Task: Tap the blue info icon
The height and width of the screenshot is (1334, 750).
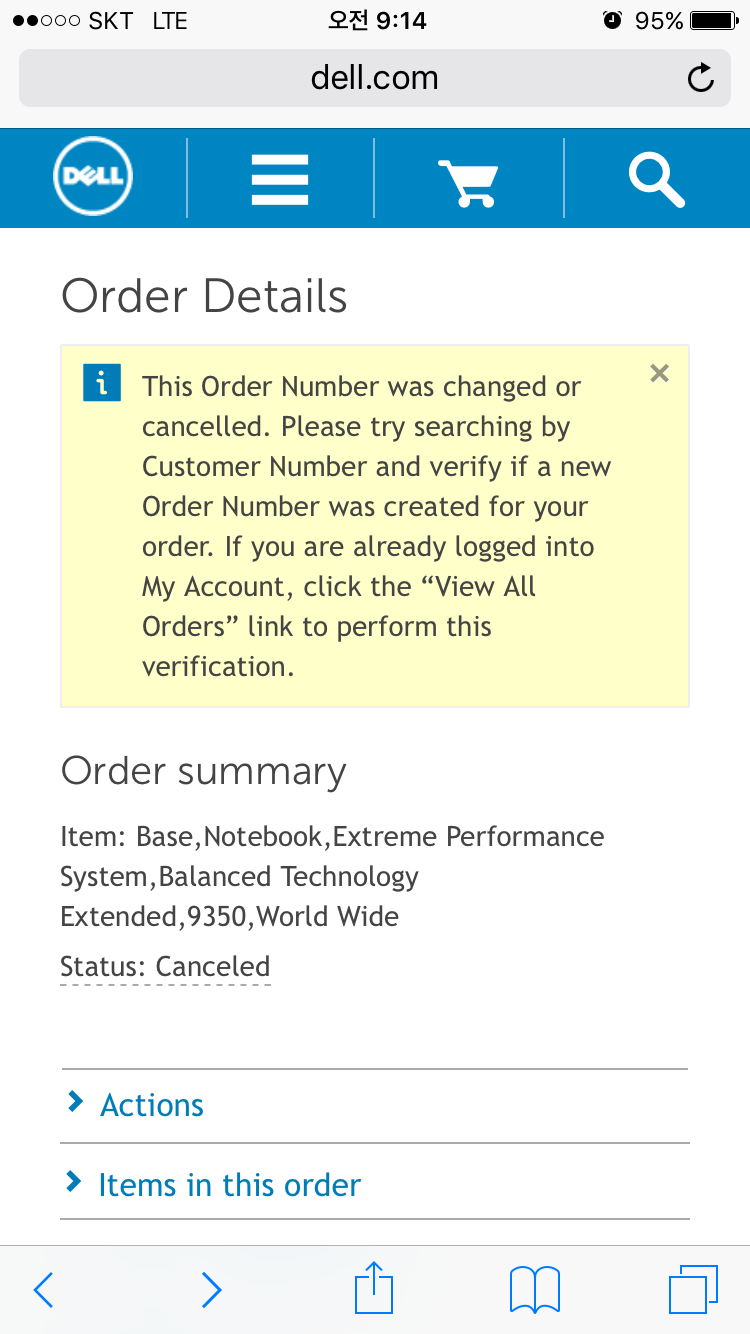Action: [x=101, y=384]
